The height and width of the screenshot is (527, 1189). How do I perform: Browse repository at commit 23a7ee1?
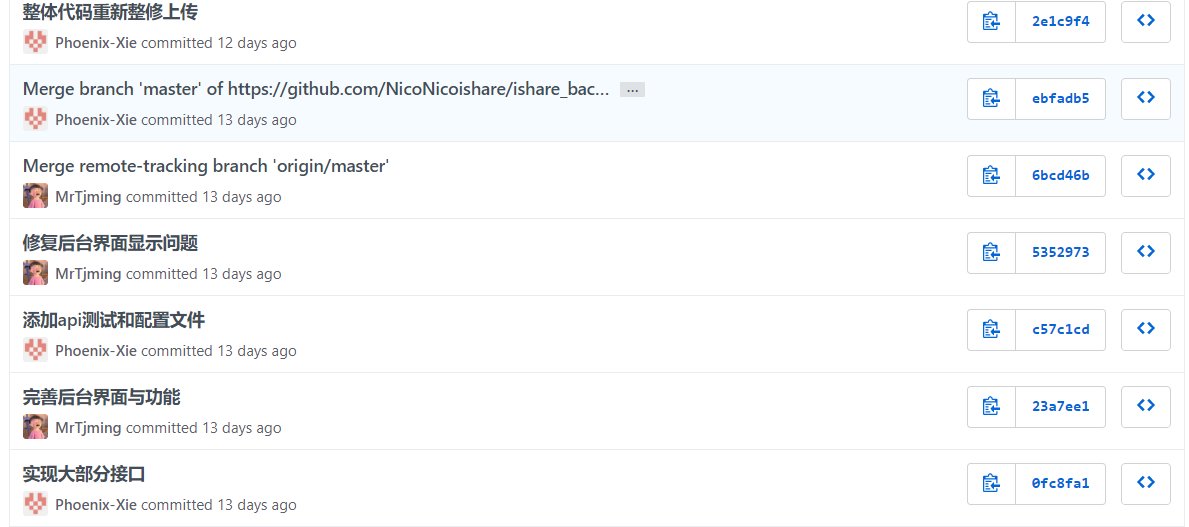1146,406
